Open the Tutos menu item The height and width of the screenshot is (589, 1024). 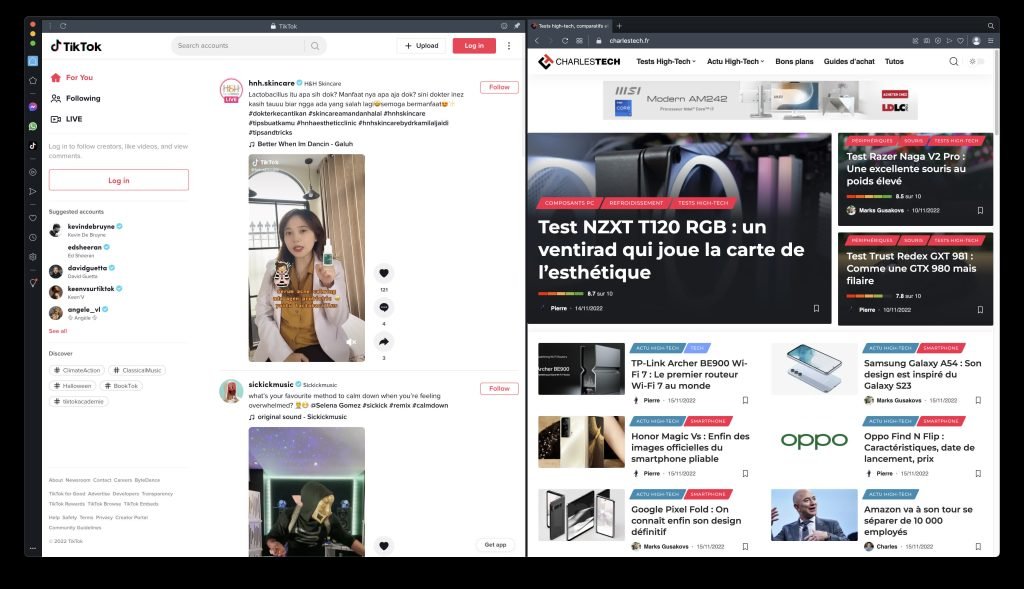pos(894,61)
